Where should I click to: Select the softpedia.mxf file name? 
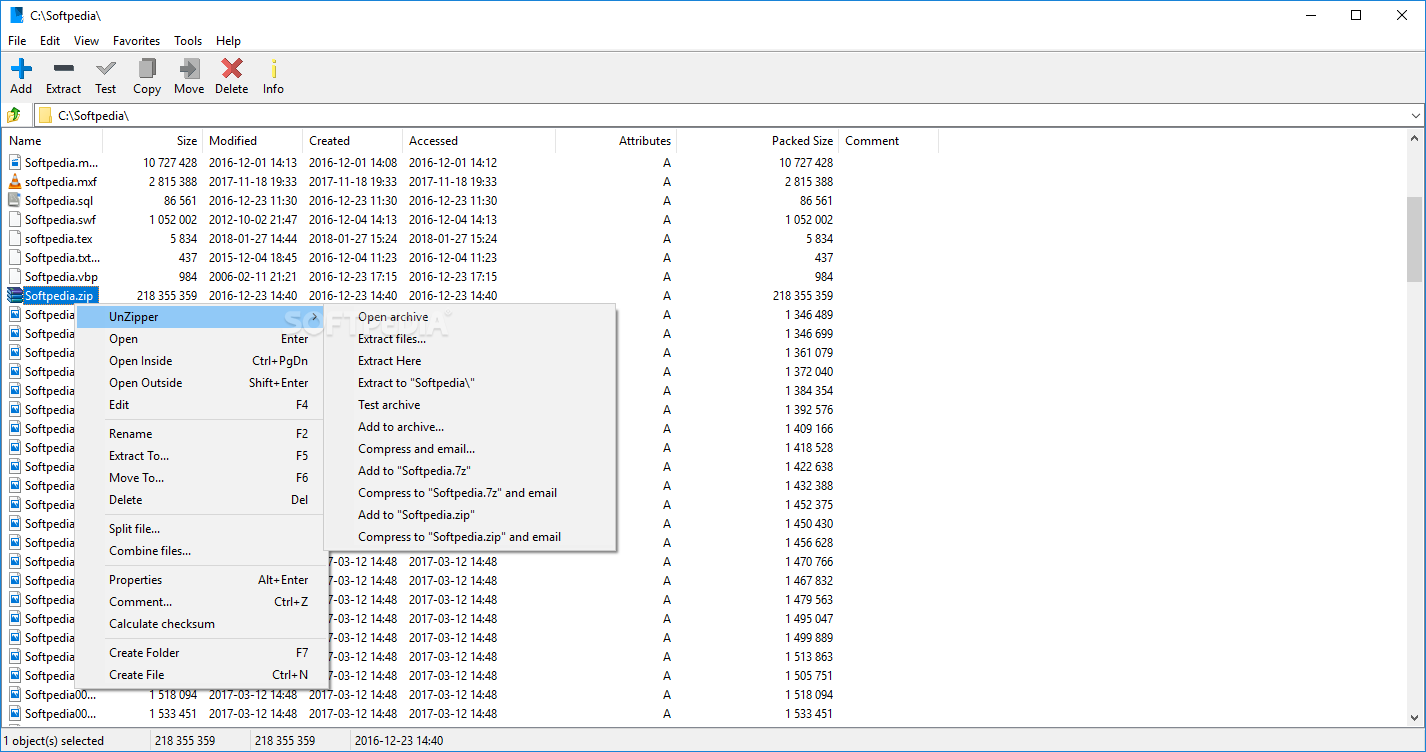61,181
